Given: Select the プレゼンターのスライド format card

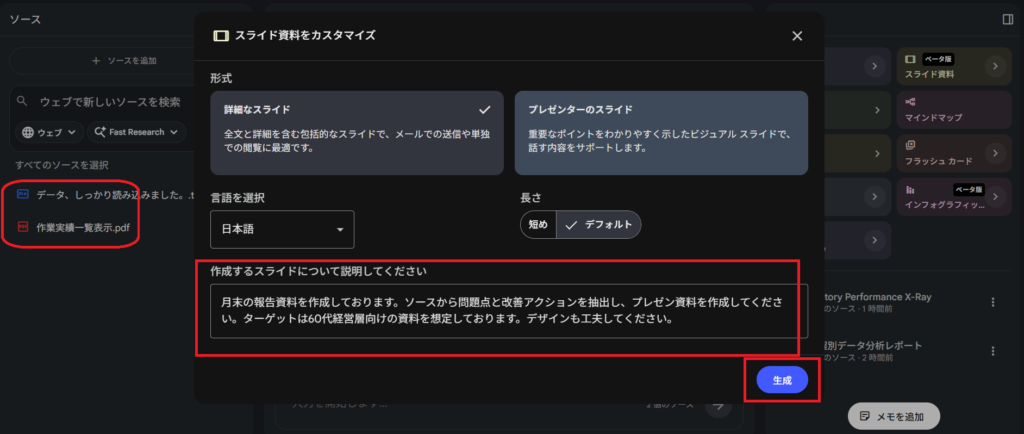Looking at the screenshot, I should tap(661, 132).
